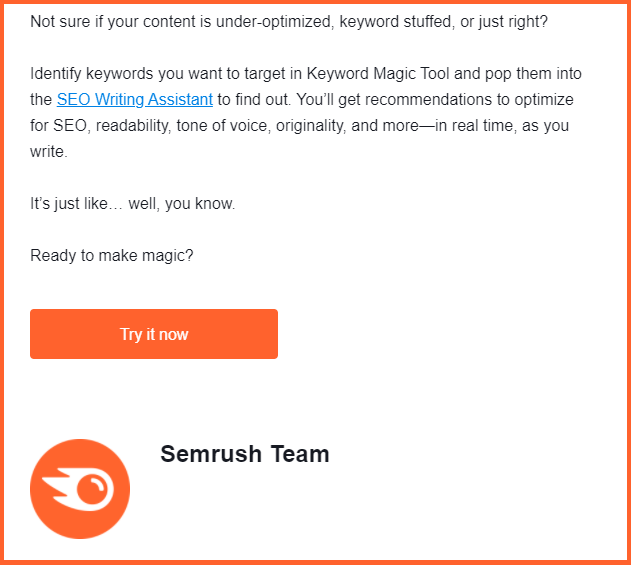The image size is (631, 566).
Task: Click the 'Ready to make magic?' line
Action: [x=112, y=256]
